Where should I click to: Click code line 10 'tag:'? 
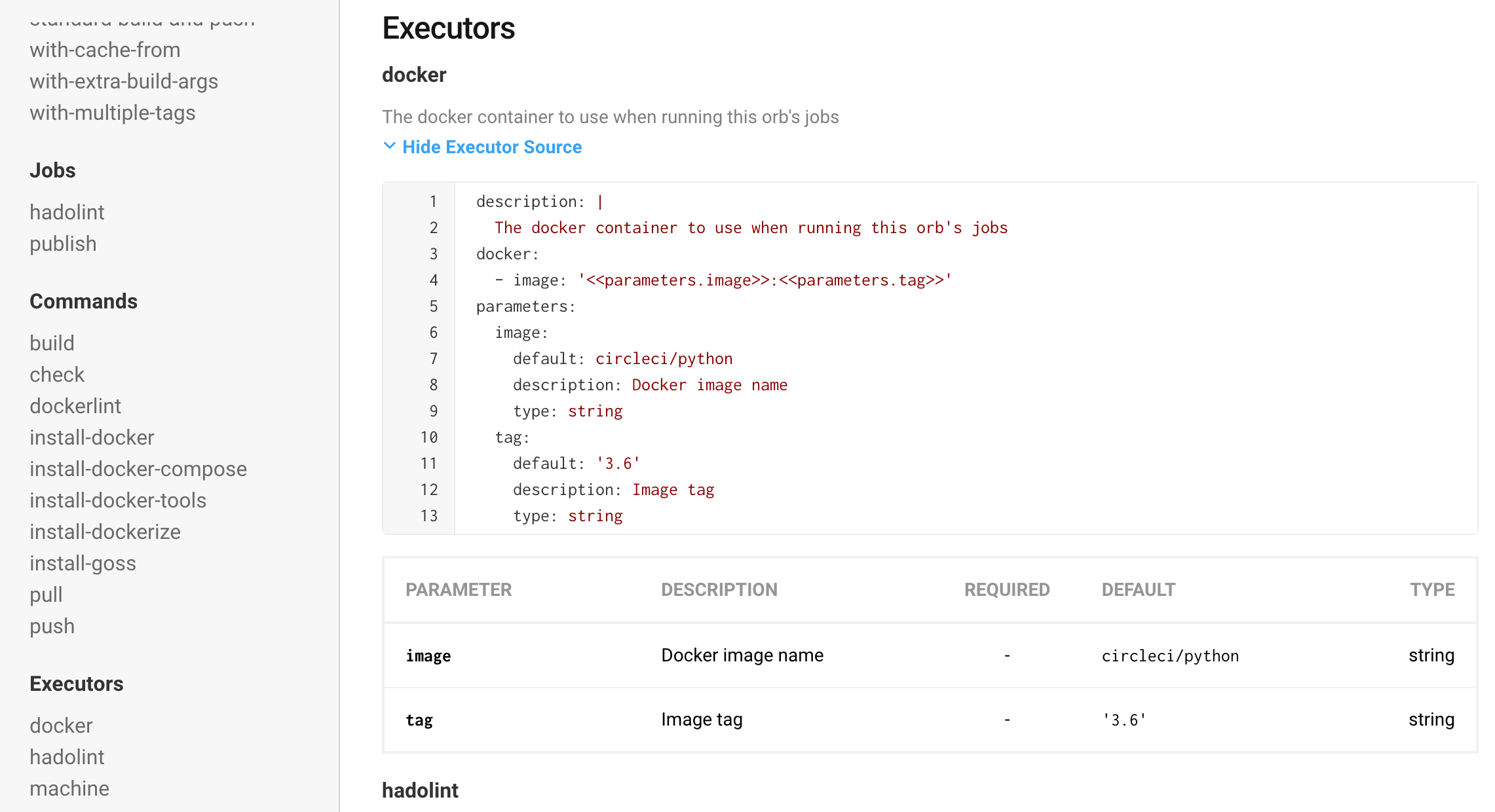512,437
